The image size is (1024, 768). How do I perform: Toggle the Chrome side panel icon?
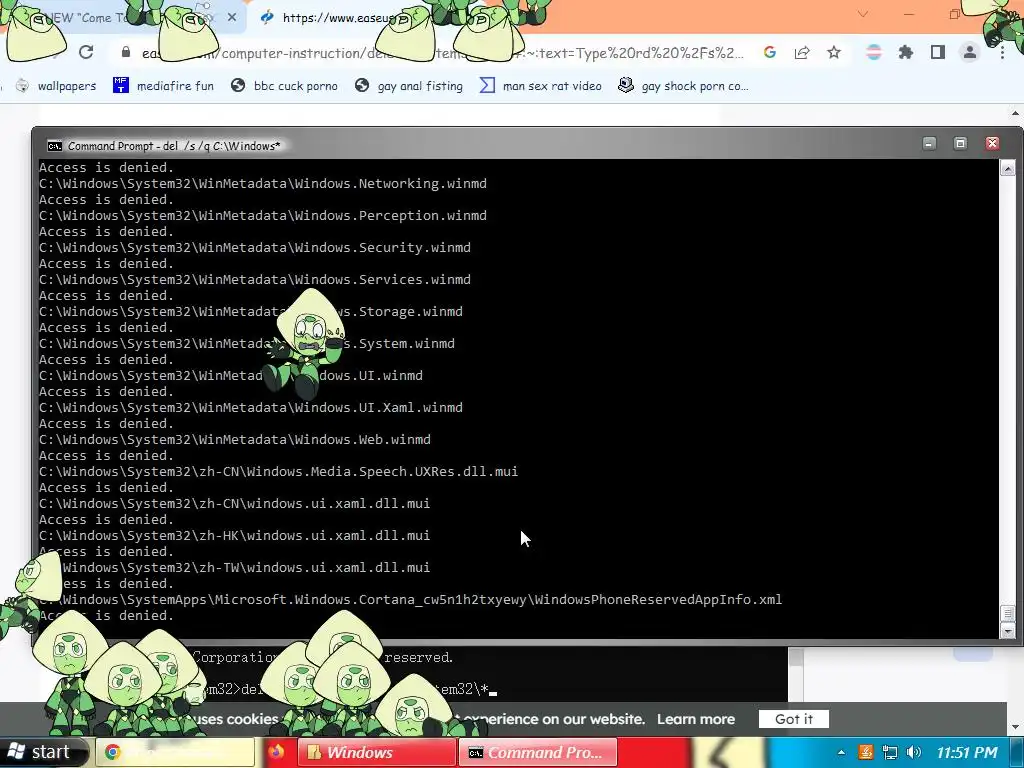(x=938, y=52)
